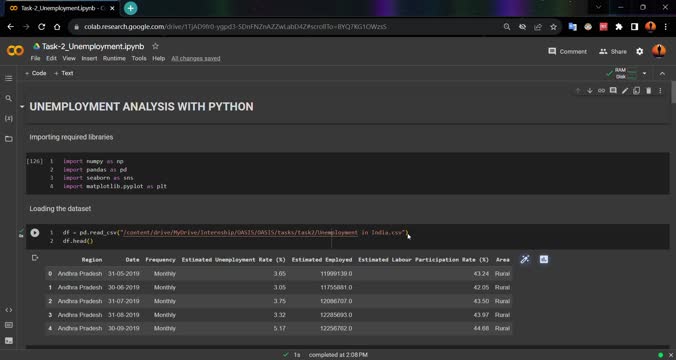This screenshot has width=676, height=360.
Task: Add a new cell with + Code
Action: click(35, 73)
